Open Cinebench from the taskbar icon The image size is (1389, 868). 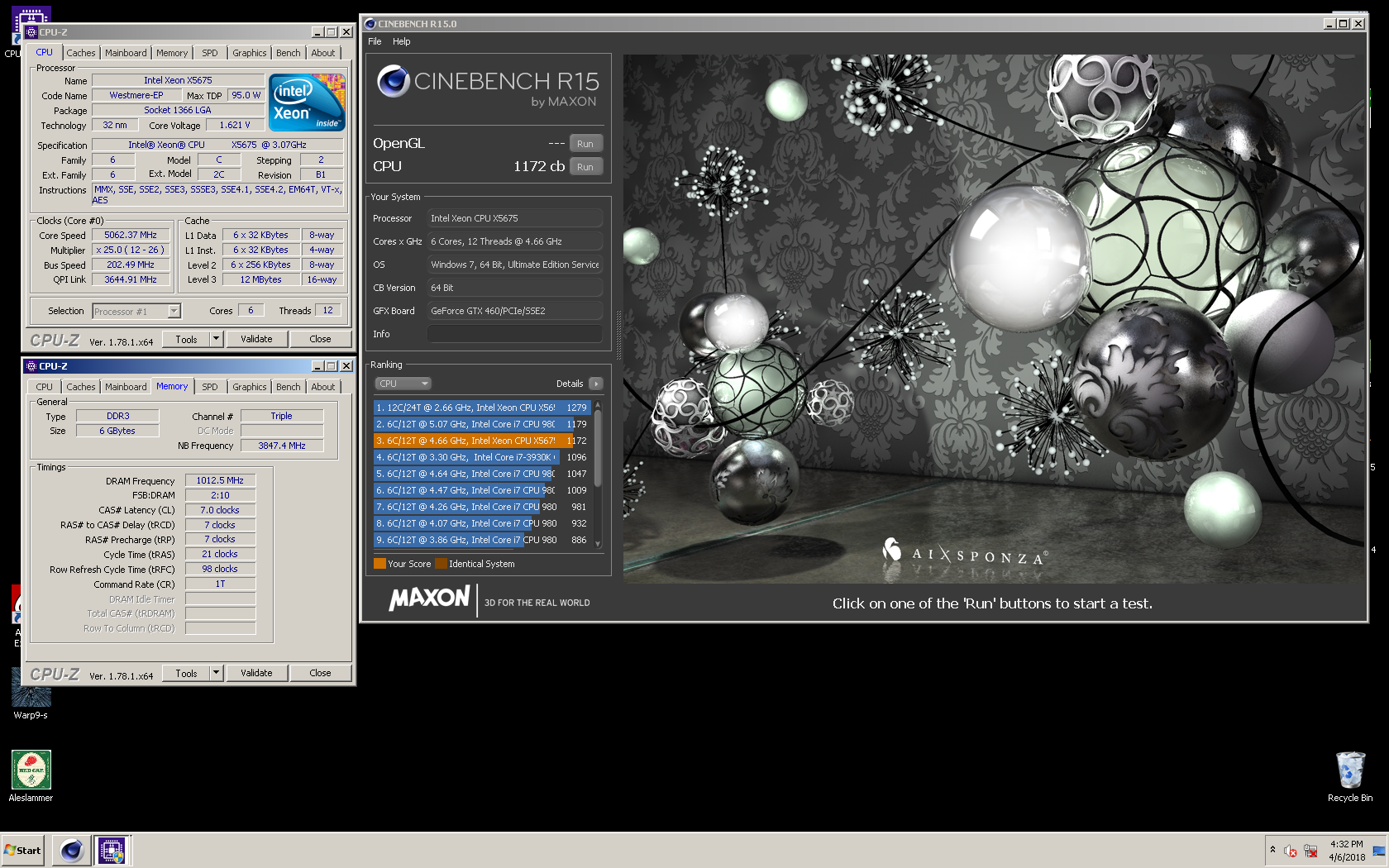click(x=72, y=850)
